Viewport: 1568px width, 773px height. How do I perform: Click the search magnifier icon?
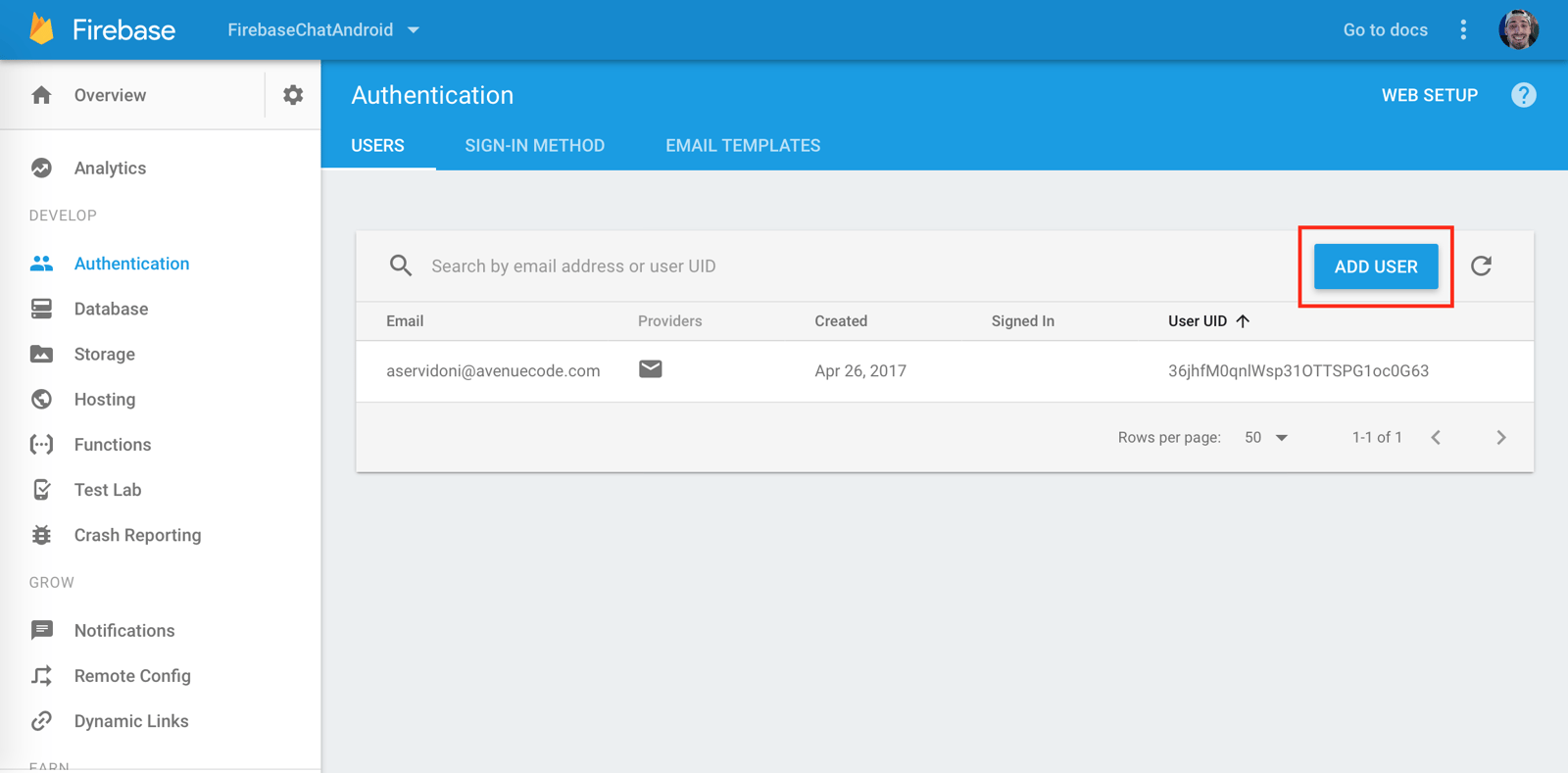tap(401, 266)
